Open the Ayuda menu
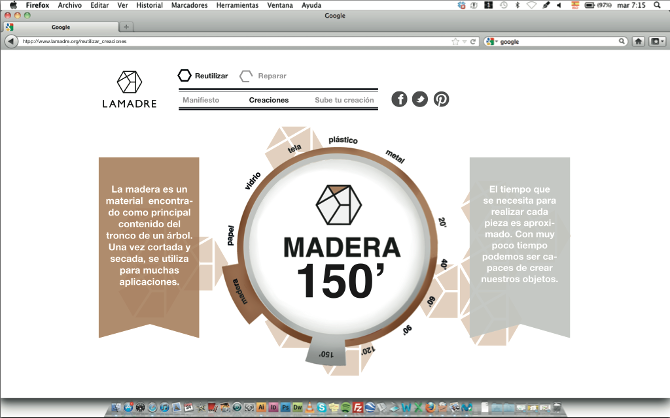670x418 pixels. point(311,5)
